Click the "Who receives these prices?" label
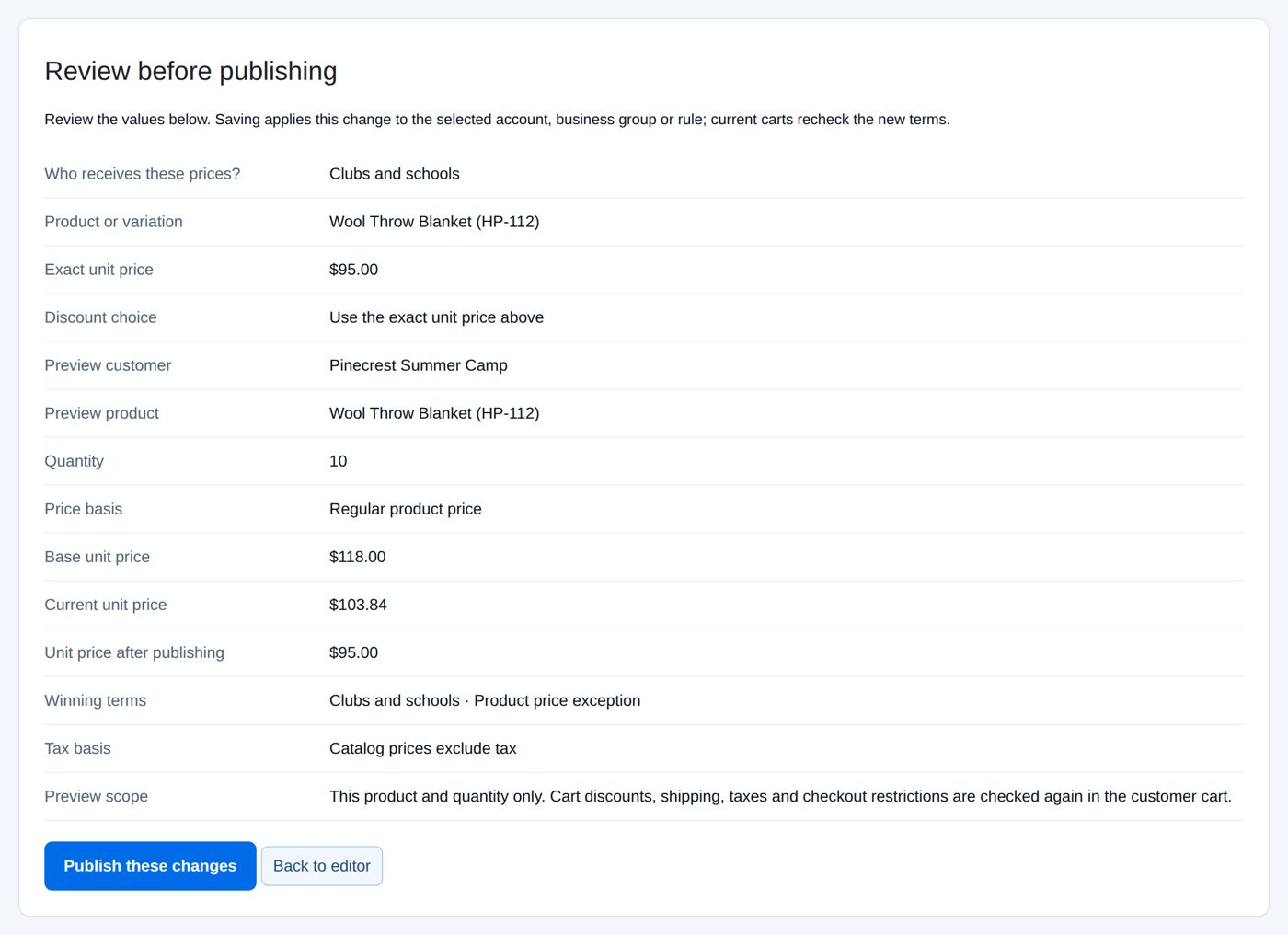The width and height of the screenshot is (1288, 935). pyautogui.click(x=143, y=174)
